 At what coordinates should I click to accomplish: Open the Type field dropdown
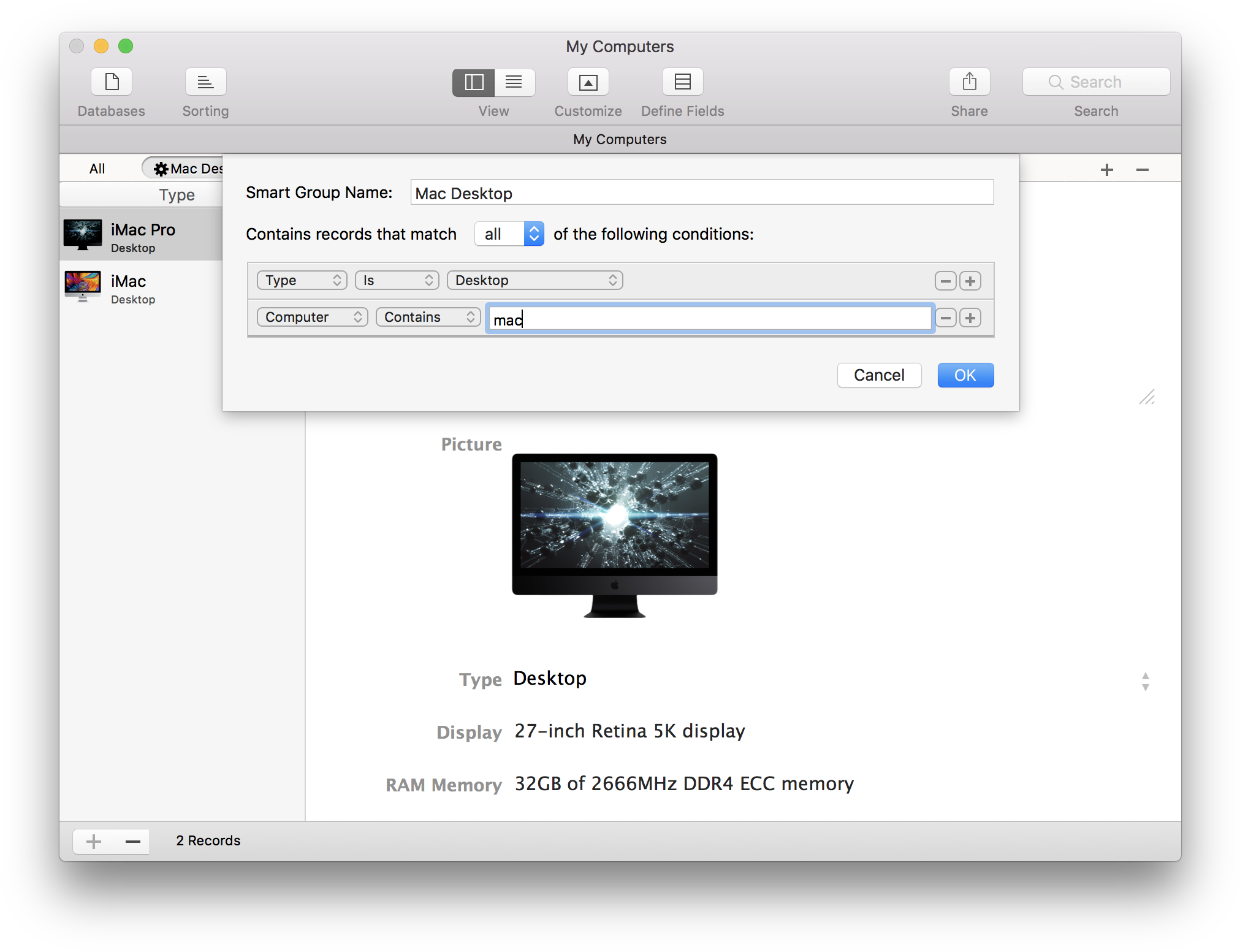(x=302, y=280)
